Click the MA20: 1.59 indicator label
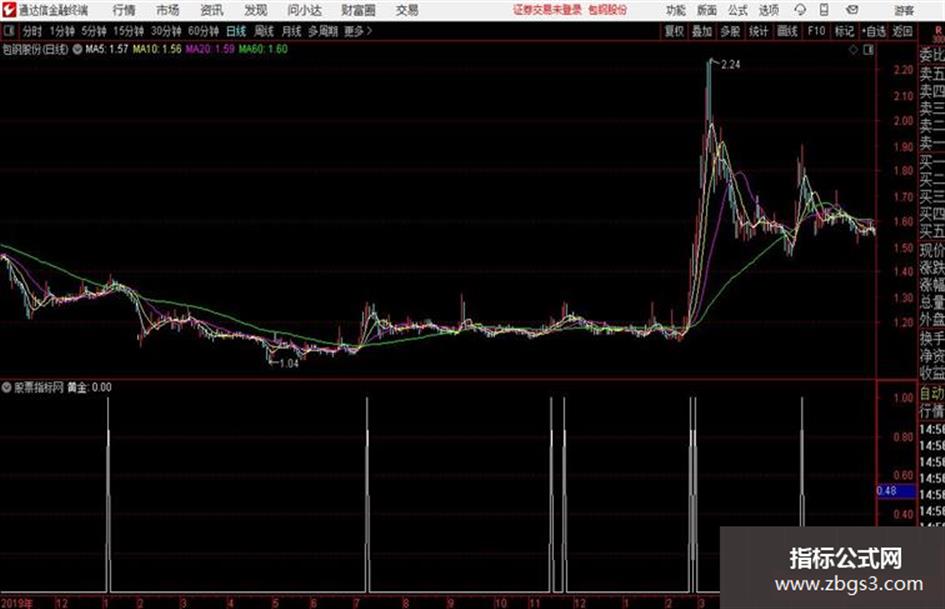945x609 pixels. 210,49
